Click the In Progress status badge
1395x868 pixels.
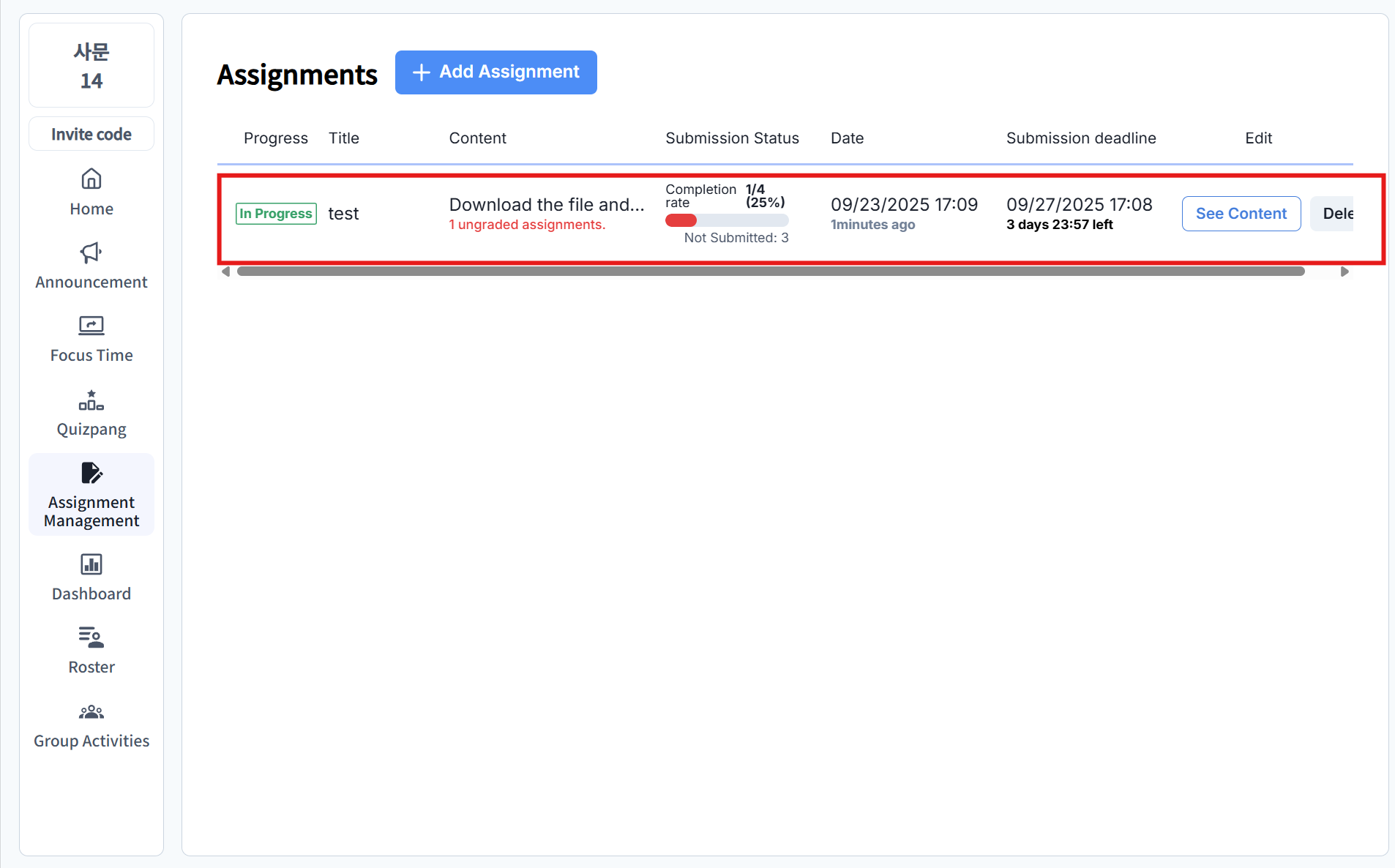pyautogui.click(x=276, y=214)
